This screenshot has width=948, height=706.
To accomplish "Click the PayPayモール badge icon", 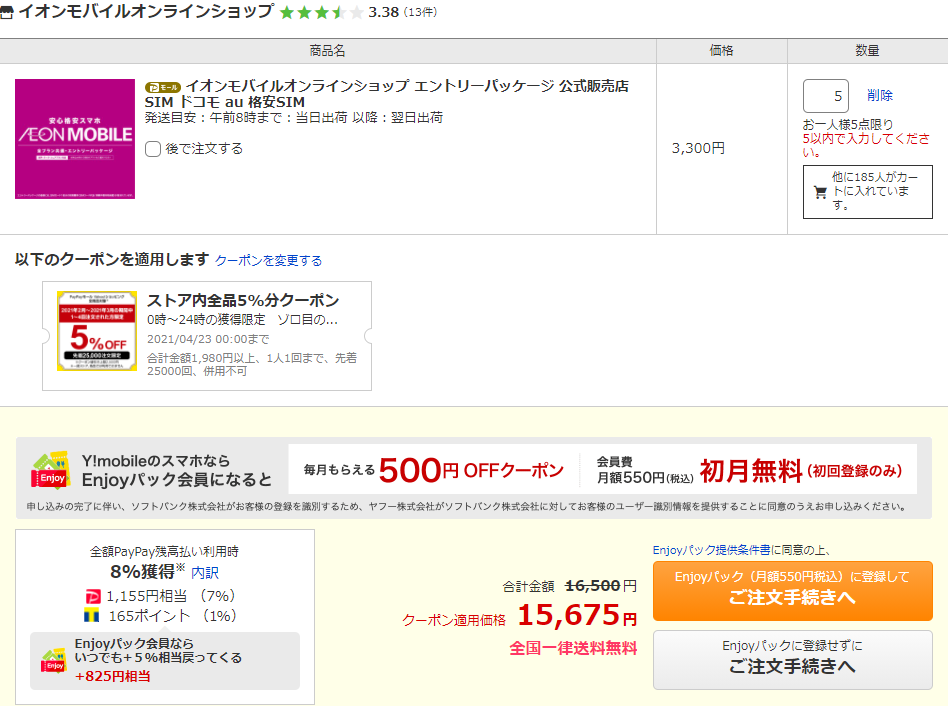I will click(163, 88).
